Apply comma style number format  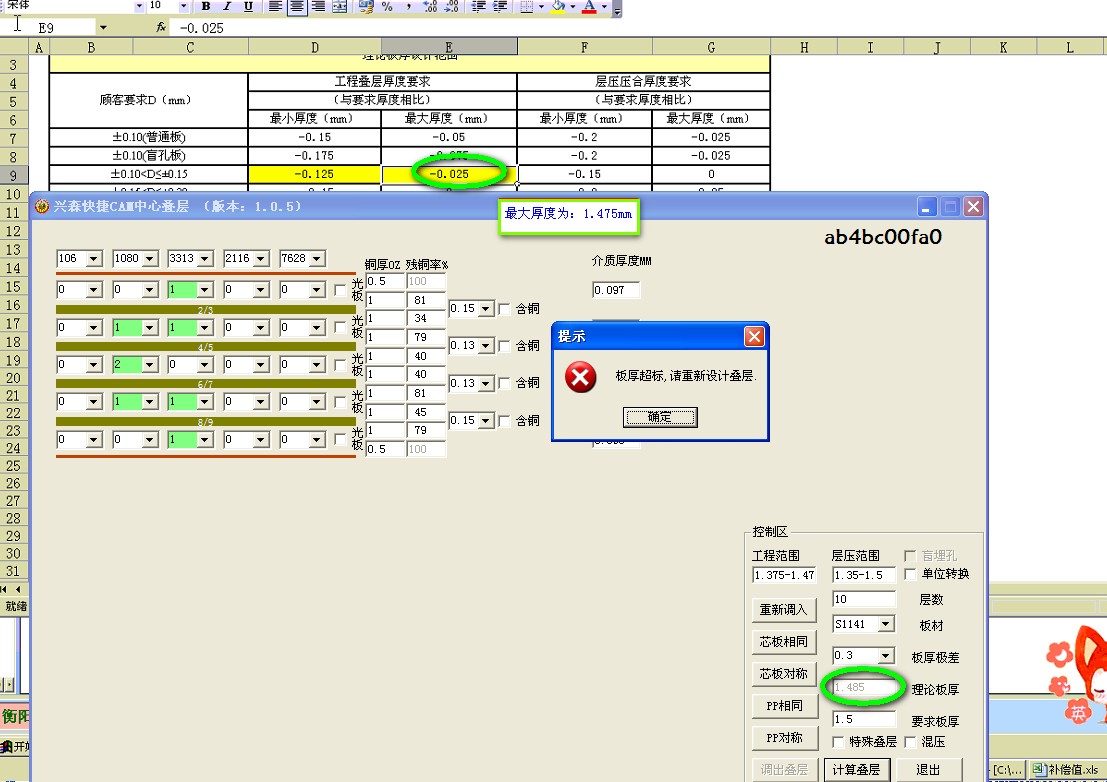[408, 6]
